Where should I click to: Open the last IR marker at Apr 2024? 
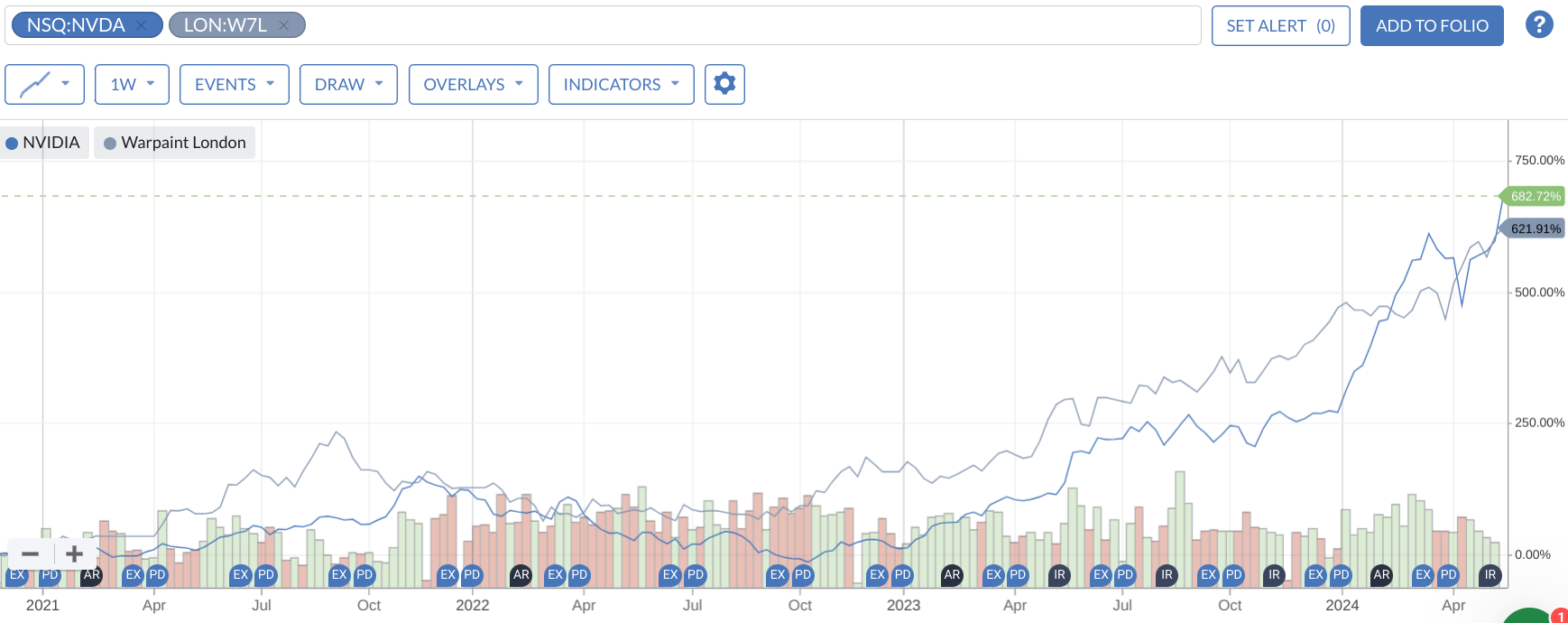tap(1490, 574)
